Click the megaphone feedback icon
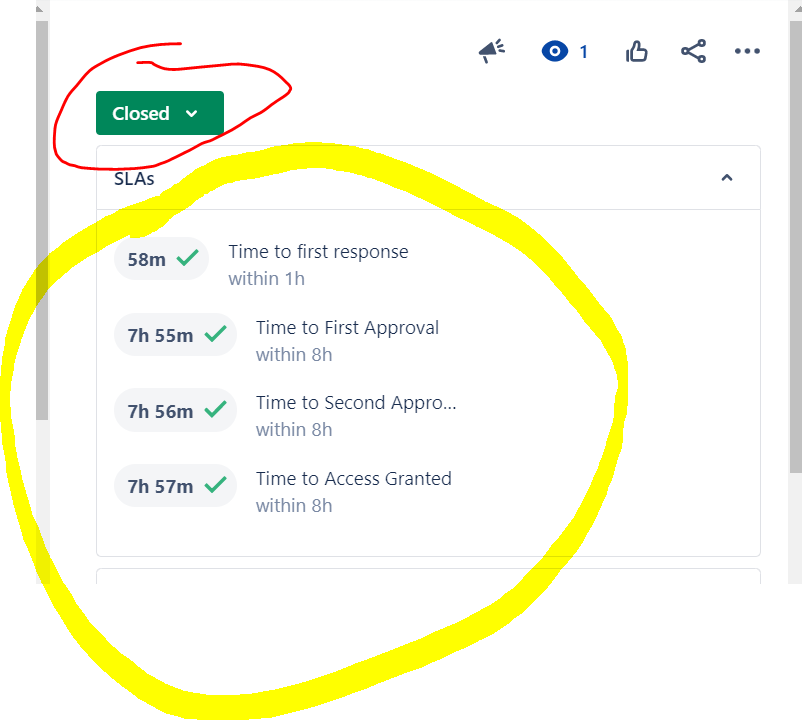Viewport: 802px width, 721px height. (492, 51)
